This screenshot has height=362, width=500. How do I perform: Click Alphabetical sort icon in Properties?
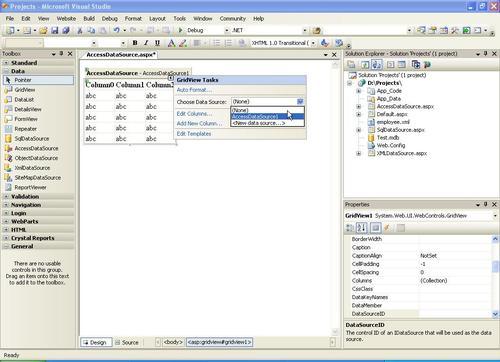(x=362, y=228)
